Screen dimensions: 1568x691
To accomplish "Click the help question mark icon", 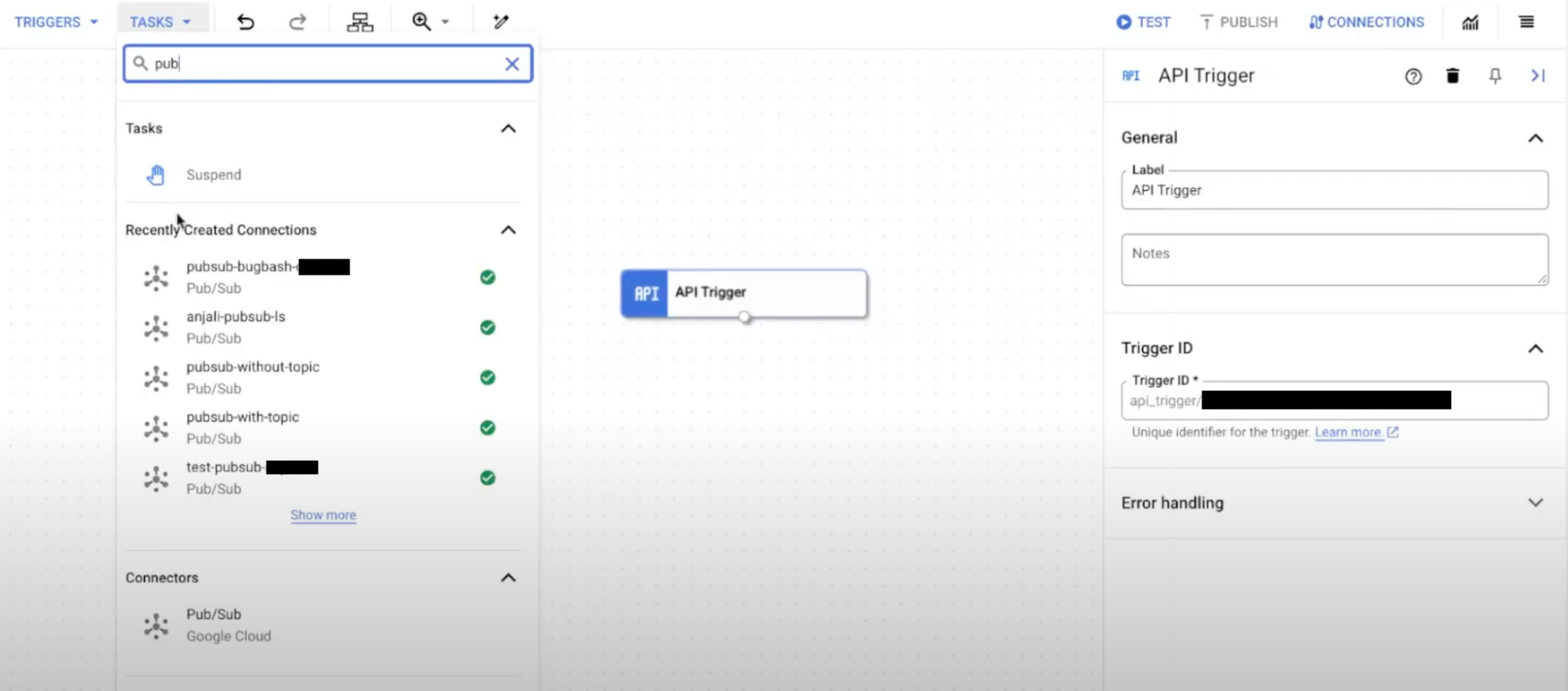I will (x=1413, y=76).
